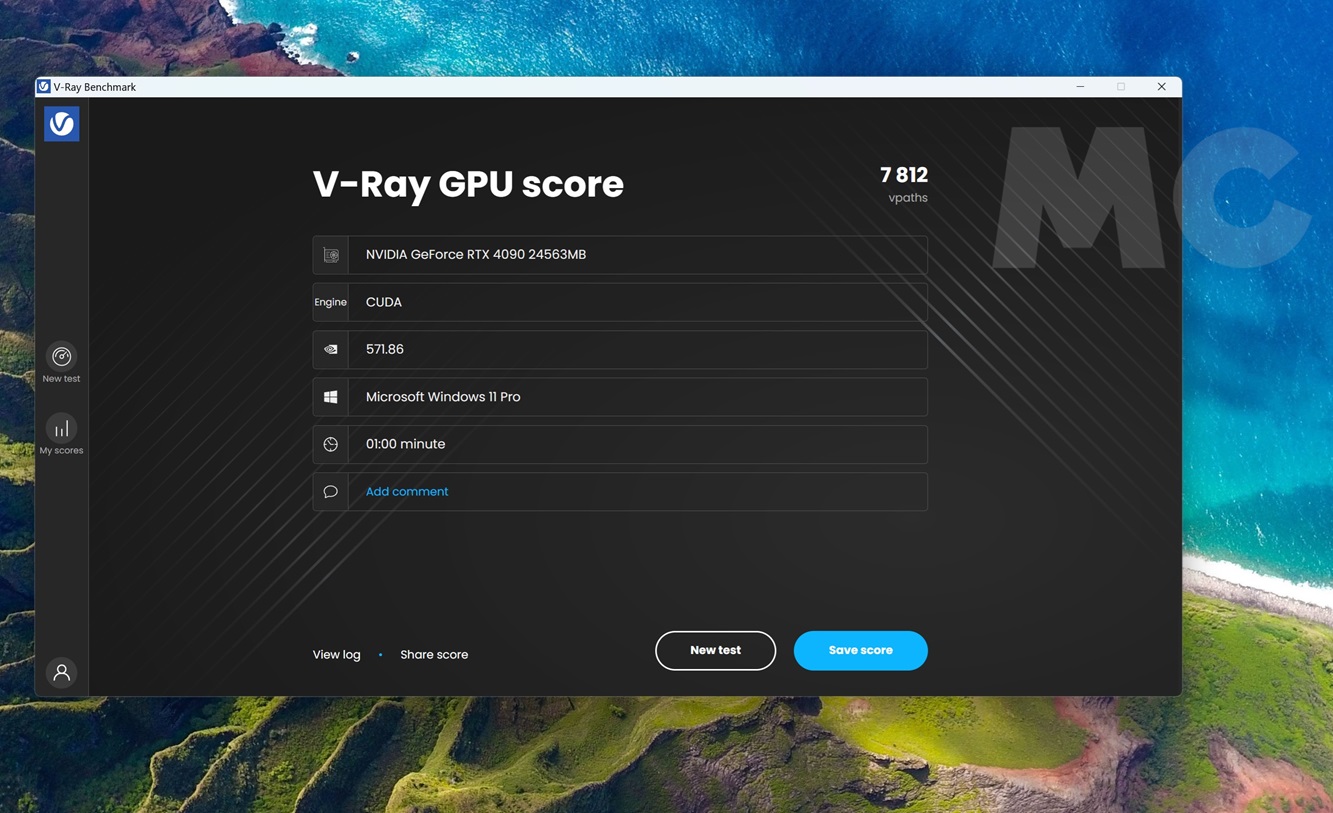Click the NVIDIA driver icon beside 571.86
The width and height of the screenshot is (1333, 813).
coord(331,350)
